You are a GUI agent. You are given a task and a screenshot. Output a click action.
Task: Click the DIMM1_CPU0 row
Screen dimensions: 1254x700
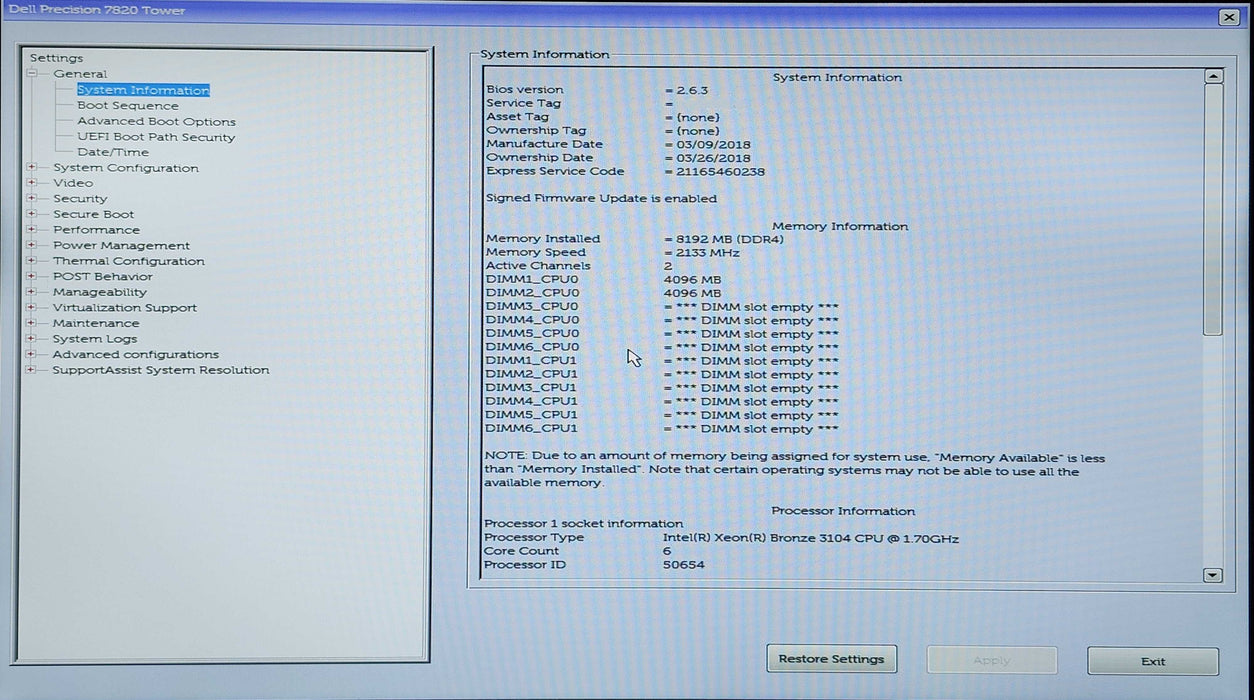[x=603, y=280]
